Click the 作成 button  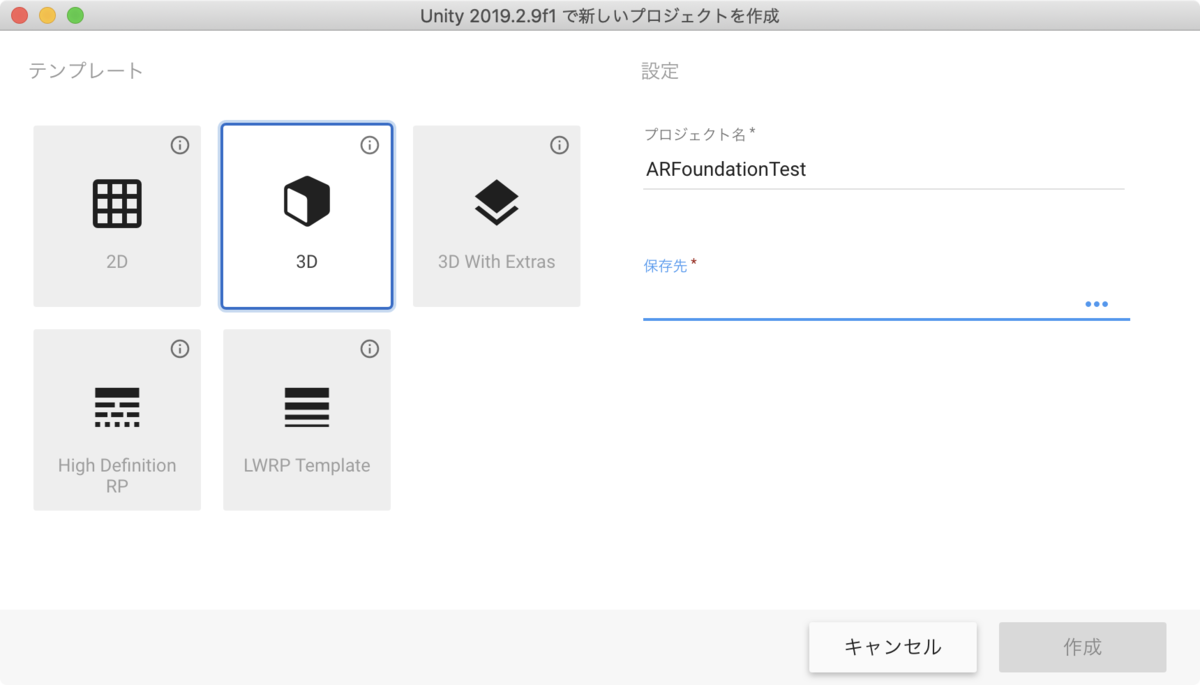[1082, 647]
